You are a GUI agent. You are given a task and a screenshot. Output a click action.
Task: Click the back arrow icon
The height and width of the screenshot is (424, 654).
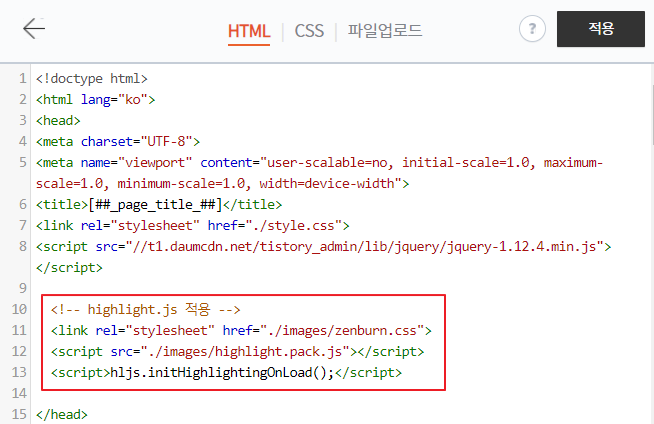[34, 29]
